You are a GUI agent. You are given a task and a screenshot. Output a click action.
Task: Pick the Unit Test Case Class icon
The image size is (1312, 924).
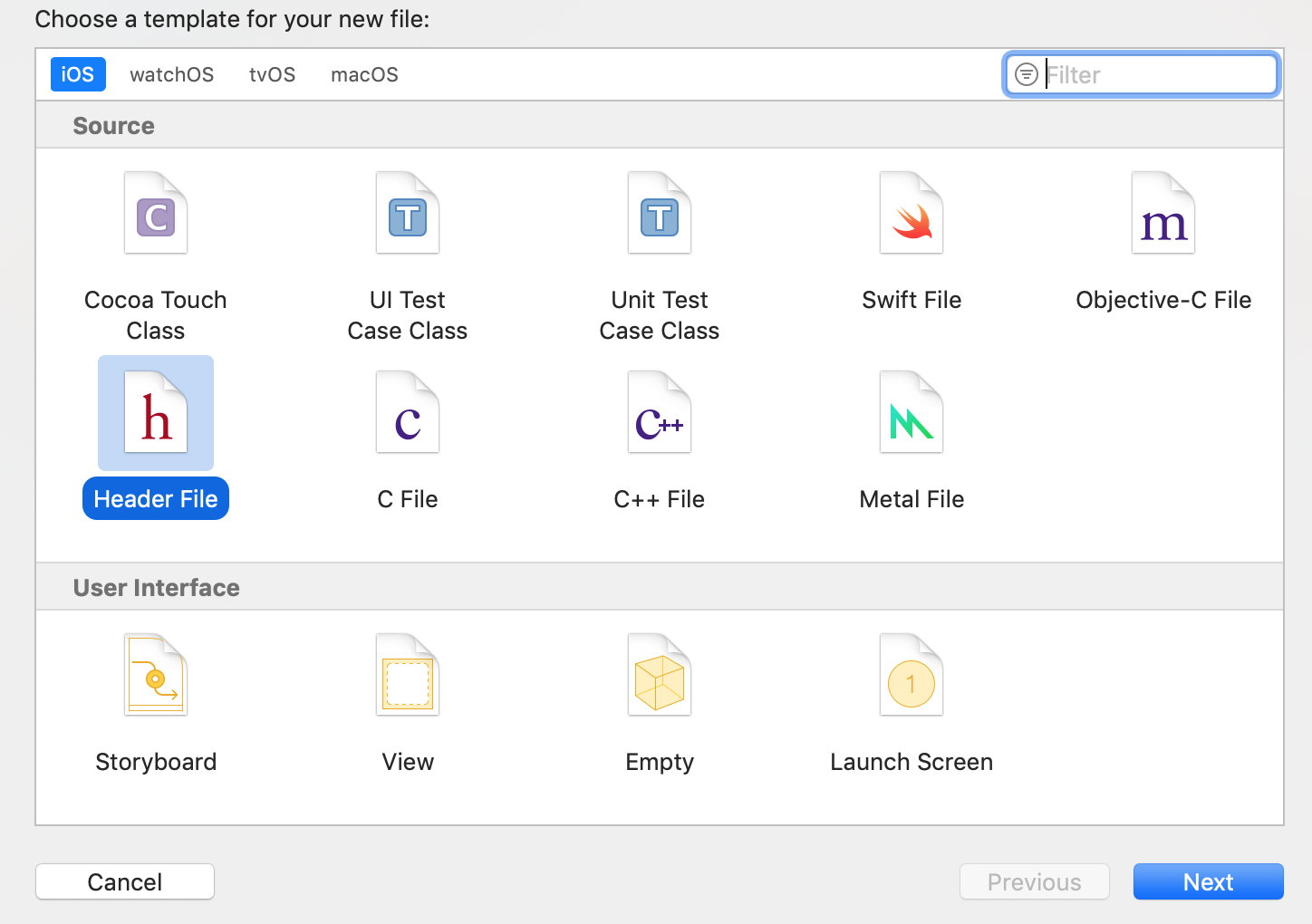(660, 213)
